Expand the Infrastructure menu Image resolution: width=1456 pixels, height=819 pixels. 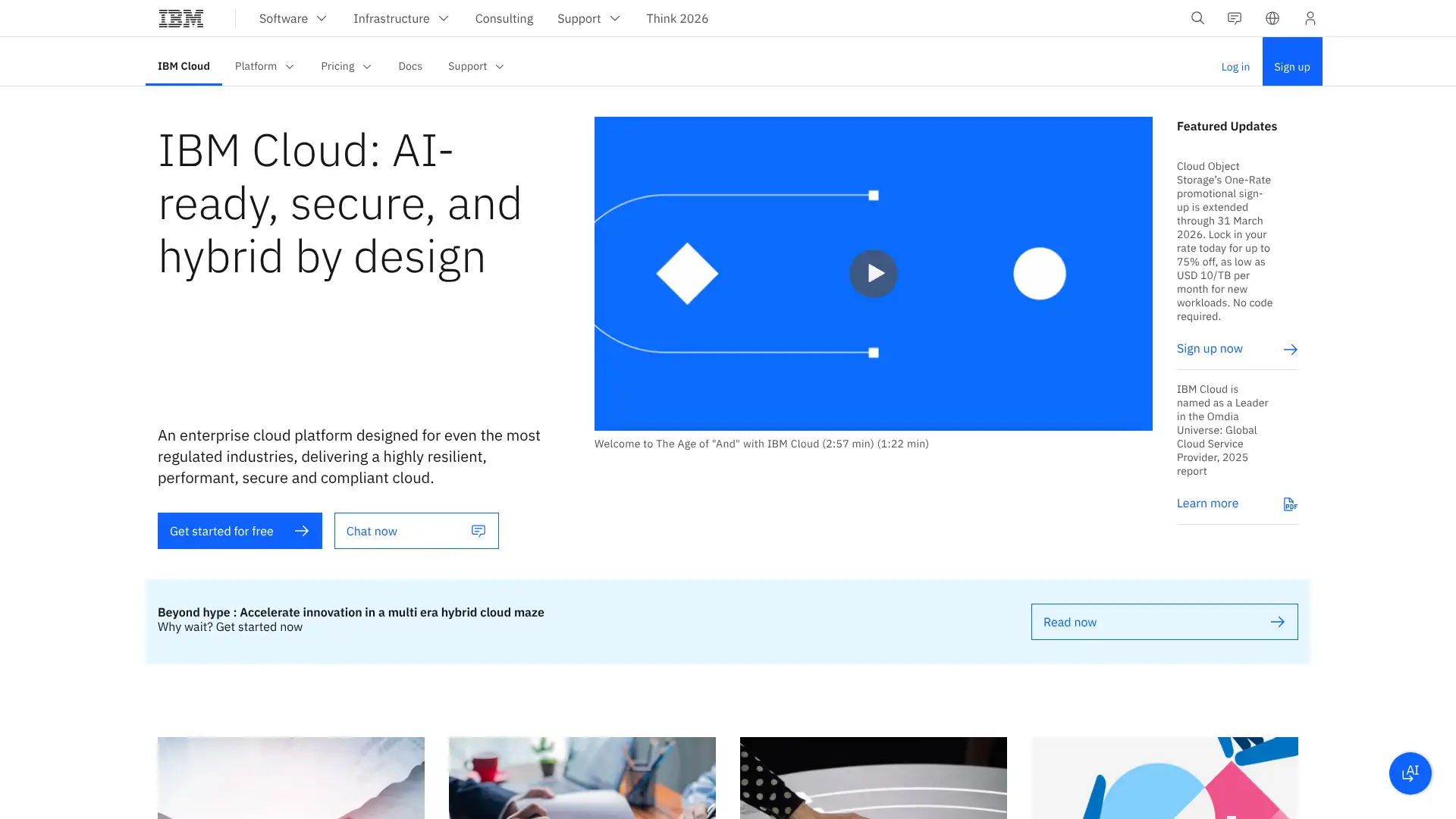[400, 18]
